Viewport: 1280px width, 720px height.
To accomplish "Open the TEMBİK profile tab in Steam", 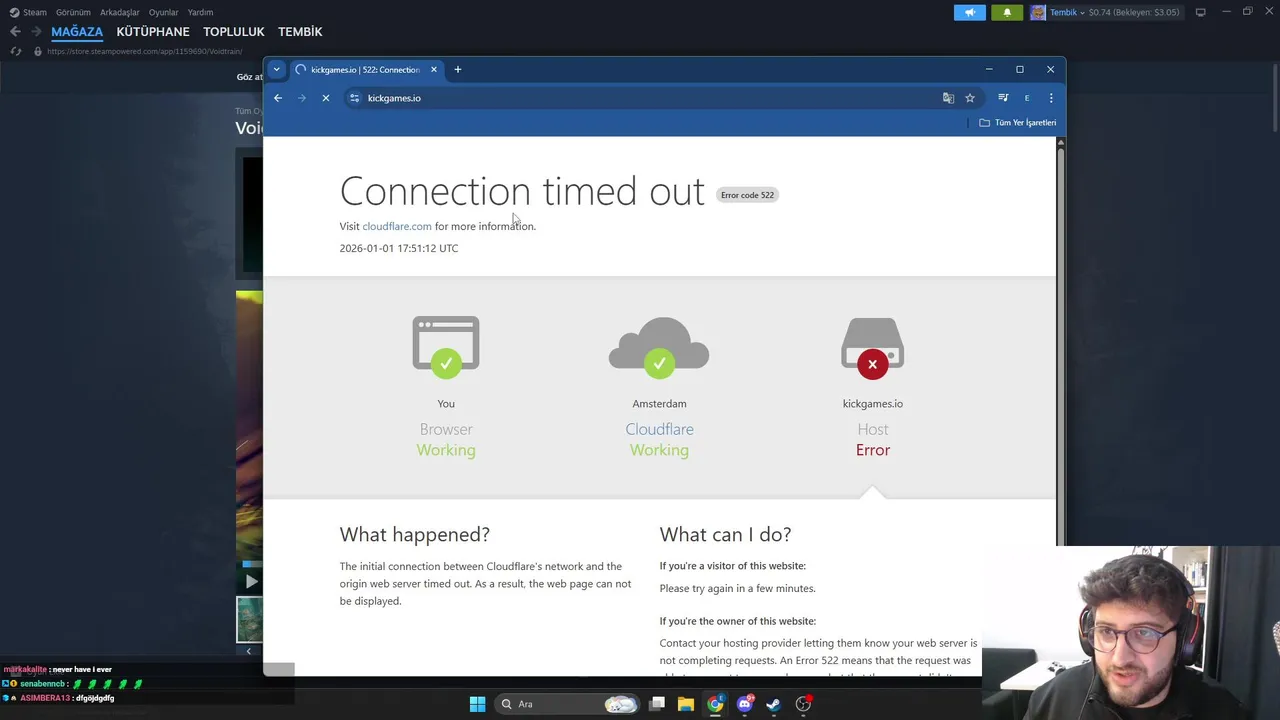I will [300, 32].
